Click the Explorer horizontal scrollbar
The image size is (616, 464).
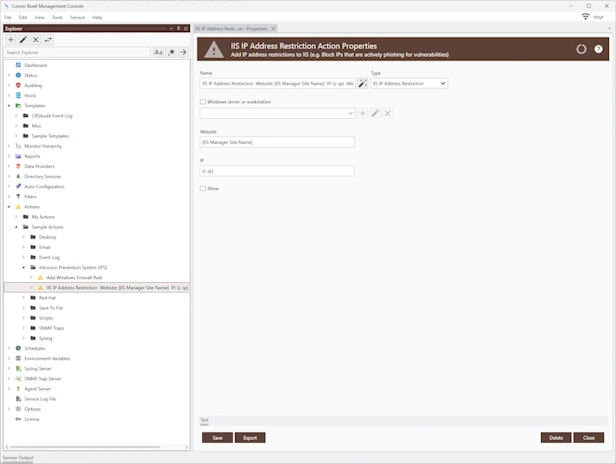tap(85, 447)
